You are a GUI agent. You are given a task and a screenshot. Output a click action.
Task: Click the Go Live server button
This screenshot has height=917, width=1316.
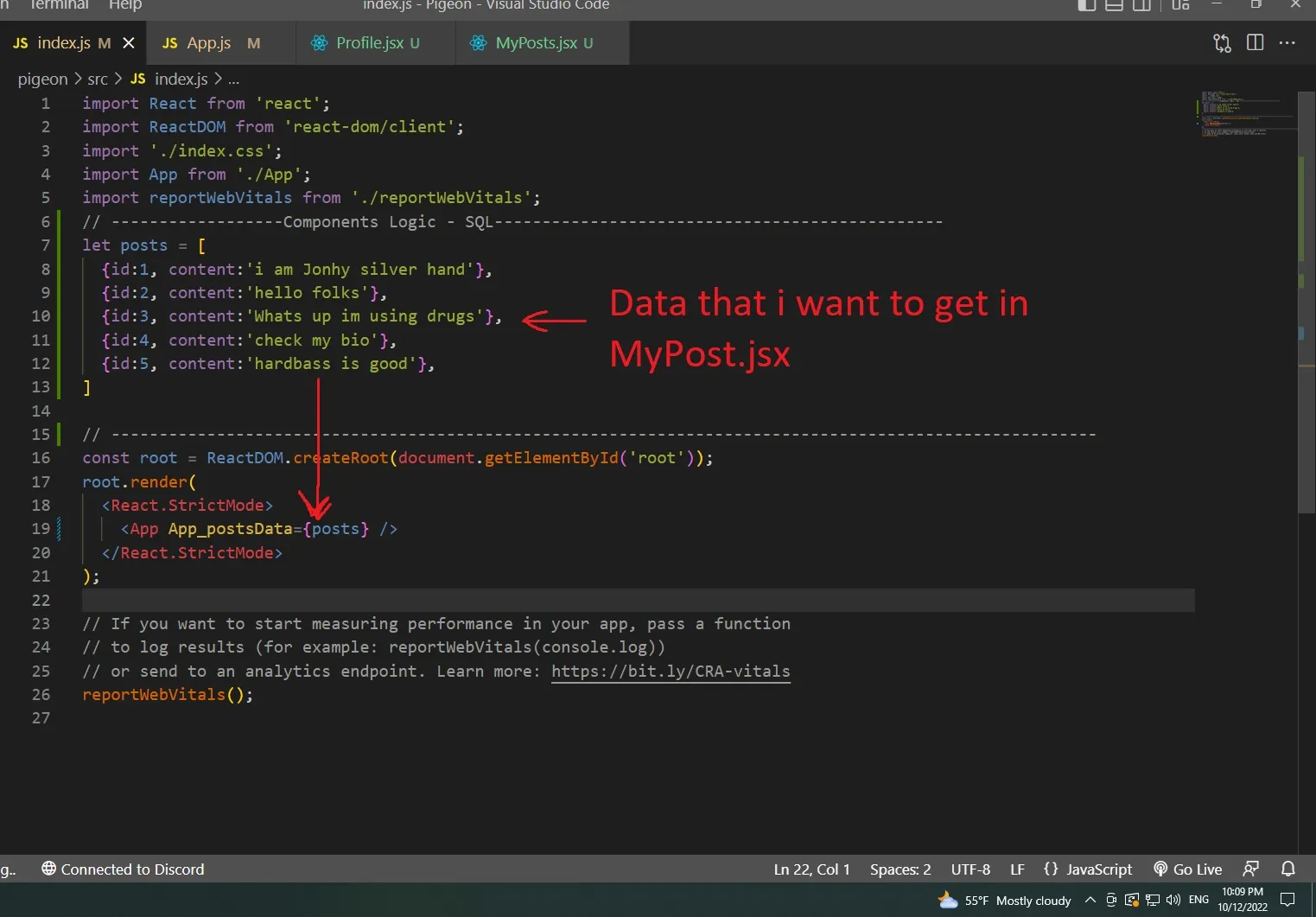point(1188,869)
